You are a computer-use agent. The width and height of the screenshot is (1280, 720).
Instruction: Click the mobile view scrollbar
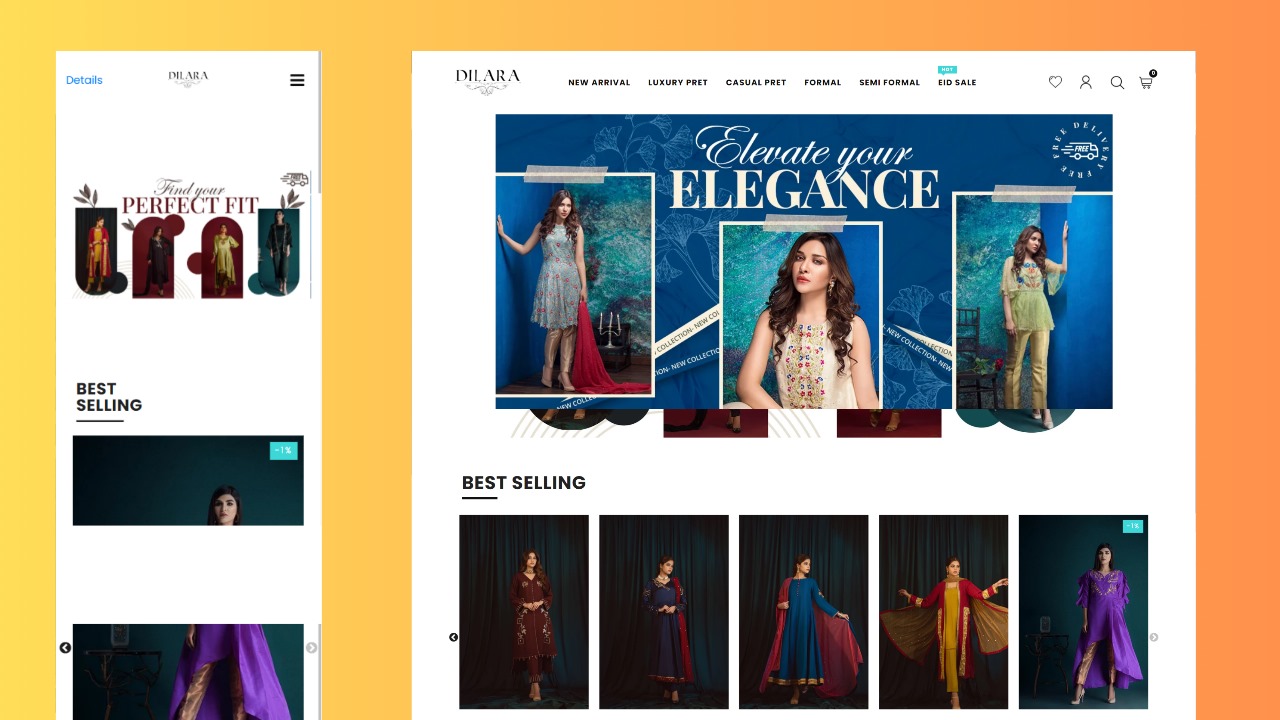pos(319,122)
